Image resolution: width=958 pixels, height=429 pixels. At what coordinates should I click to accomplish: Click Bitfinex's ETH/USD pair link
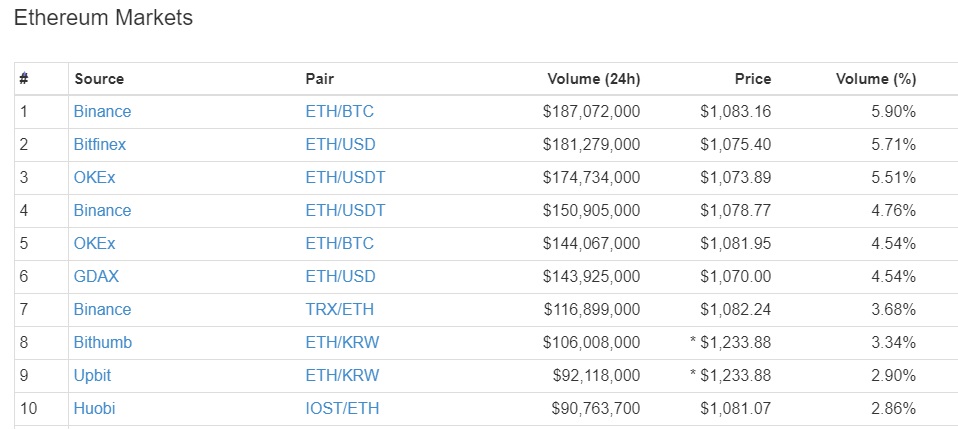click(340, 145)
